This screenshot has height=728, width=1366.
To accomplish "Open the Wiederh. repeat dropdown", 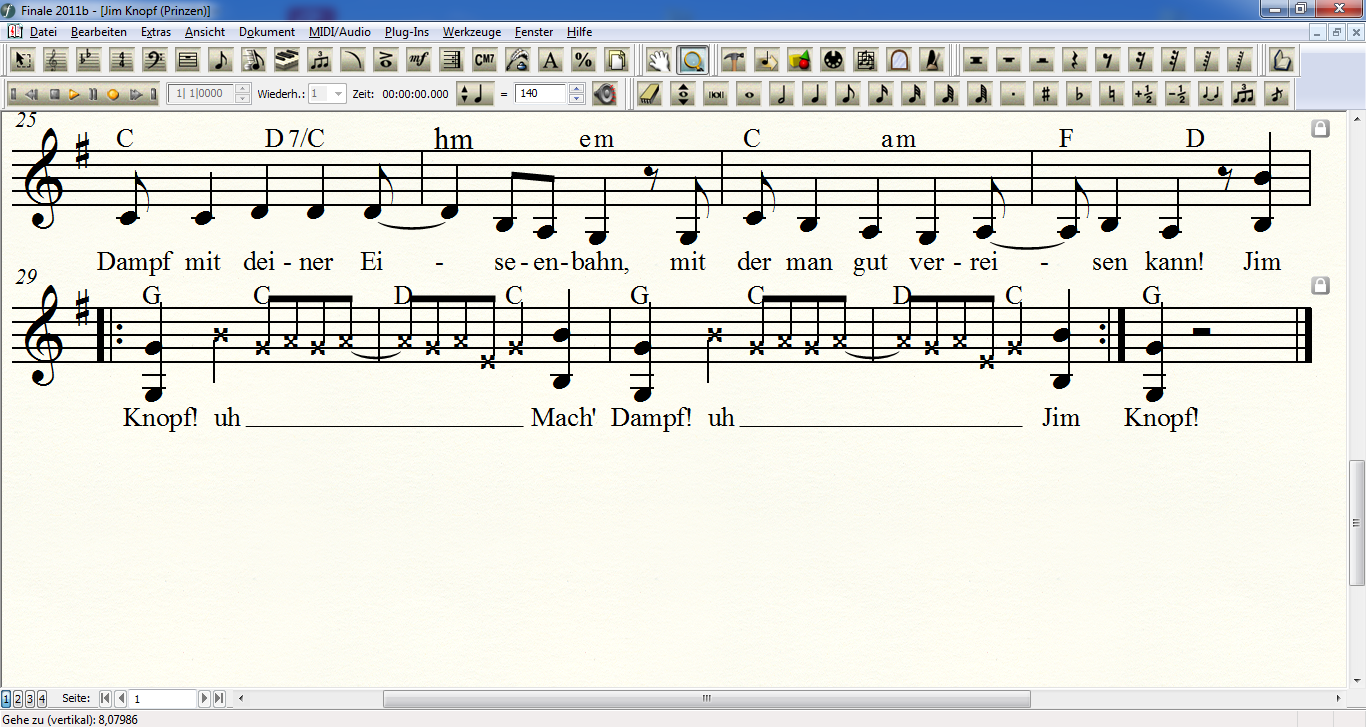I will [338, 94].
